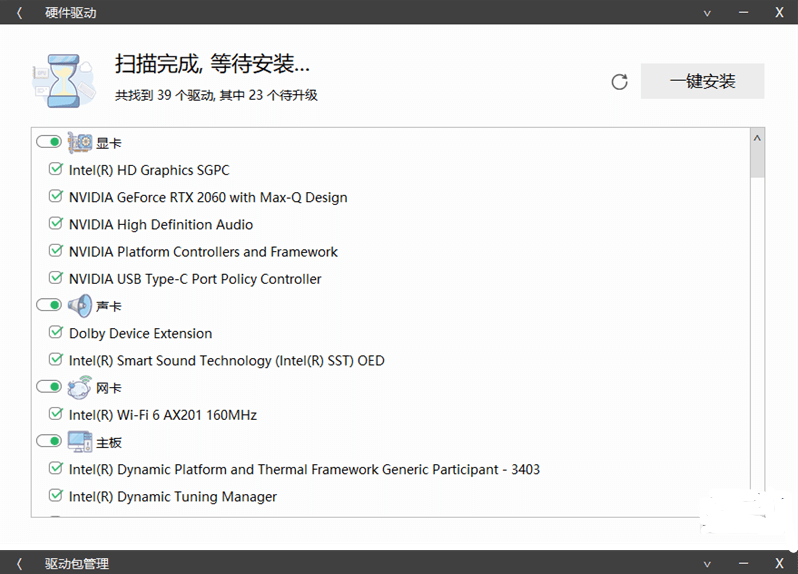Viewport: 798px width, 574px height.
Task: Uncheck NVIDIA USB Type-C Port Policy Controller
Action: point(55,278)
